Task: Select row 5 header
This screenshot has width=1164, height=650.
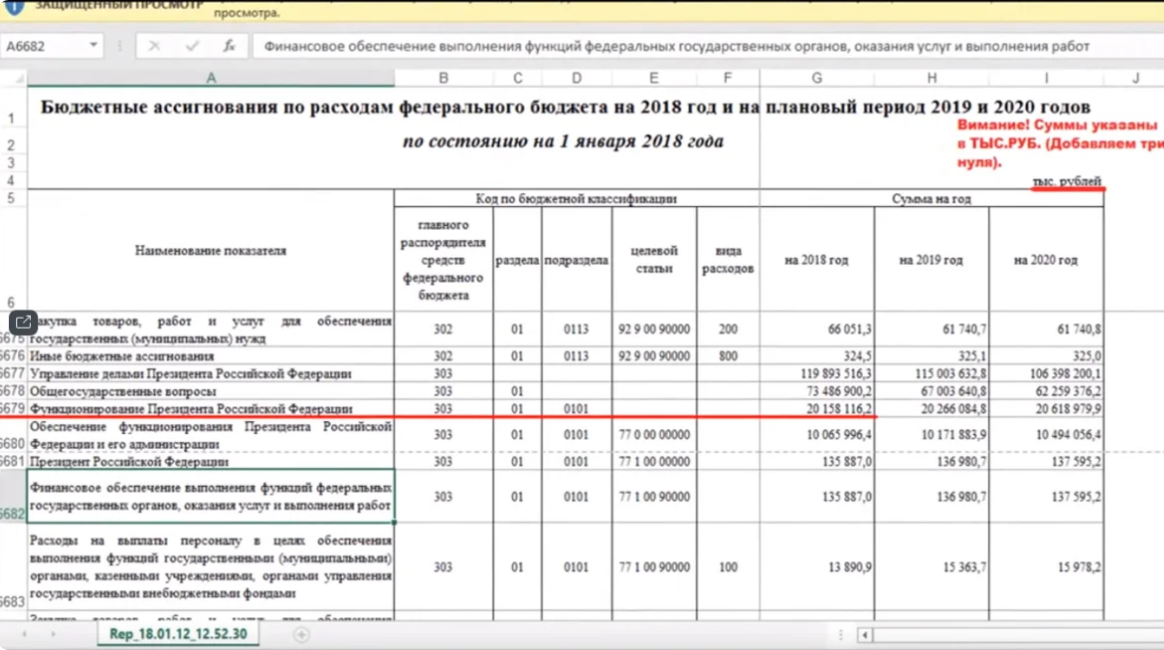Action: pos(12,198)
